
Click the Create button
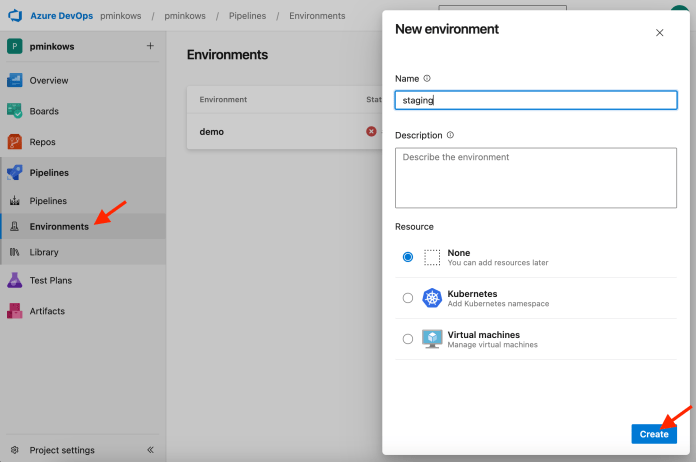click(654, 434)
